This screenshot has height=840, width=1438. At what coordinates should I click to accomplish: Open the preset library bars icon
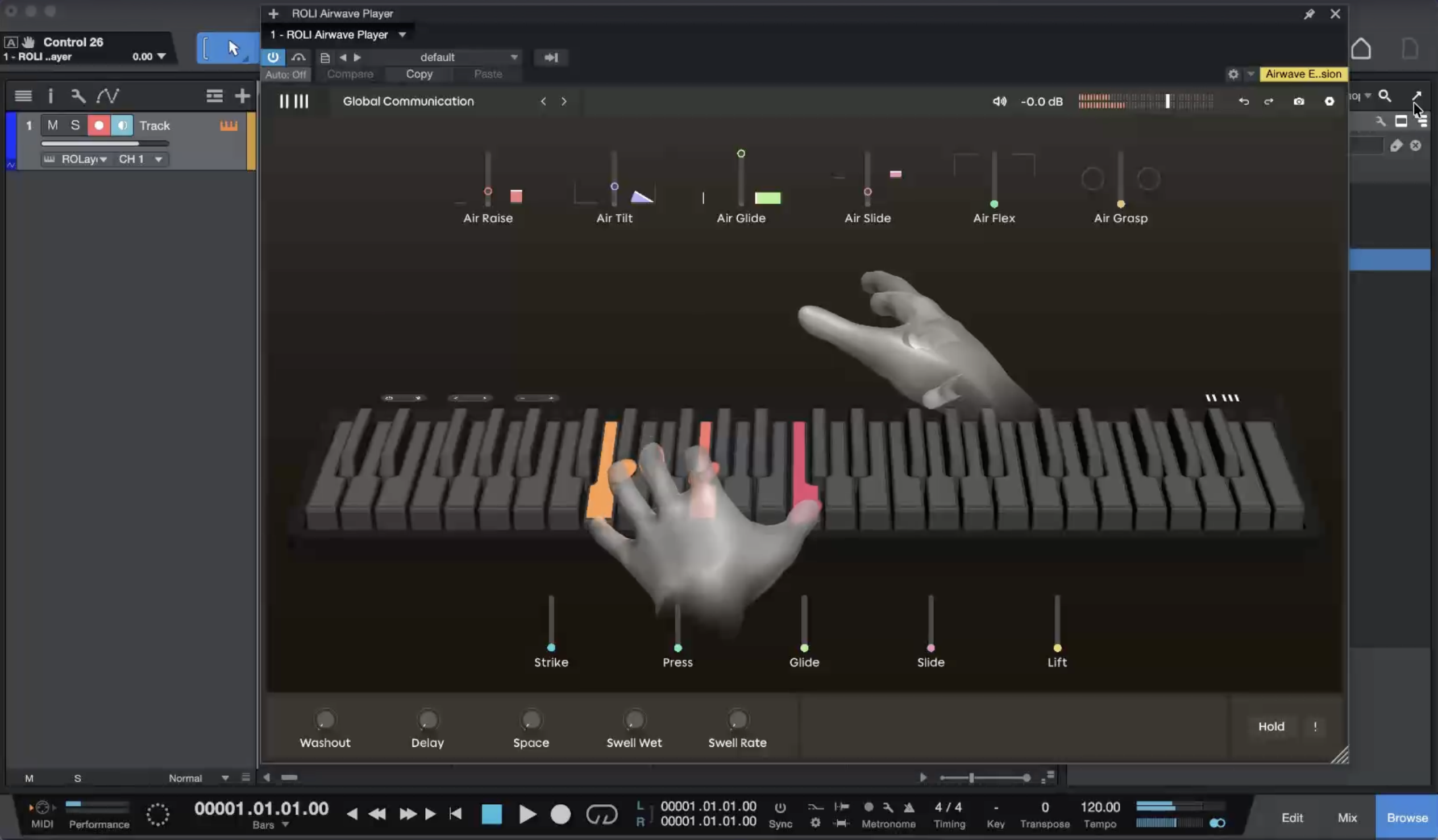293,101
